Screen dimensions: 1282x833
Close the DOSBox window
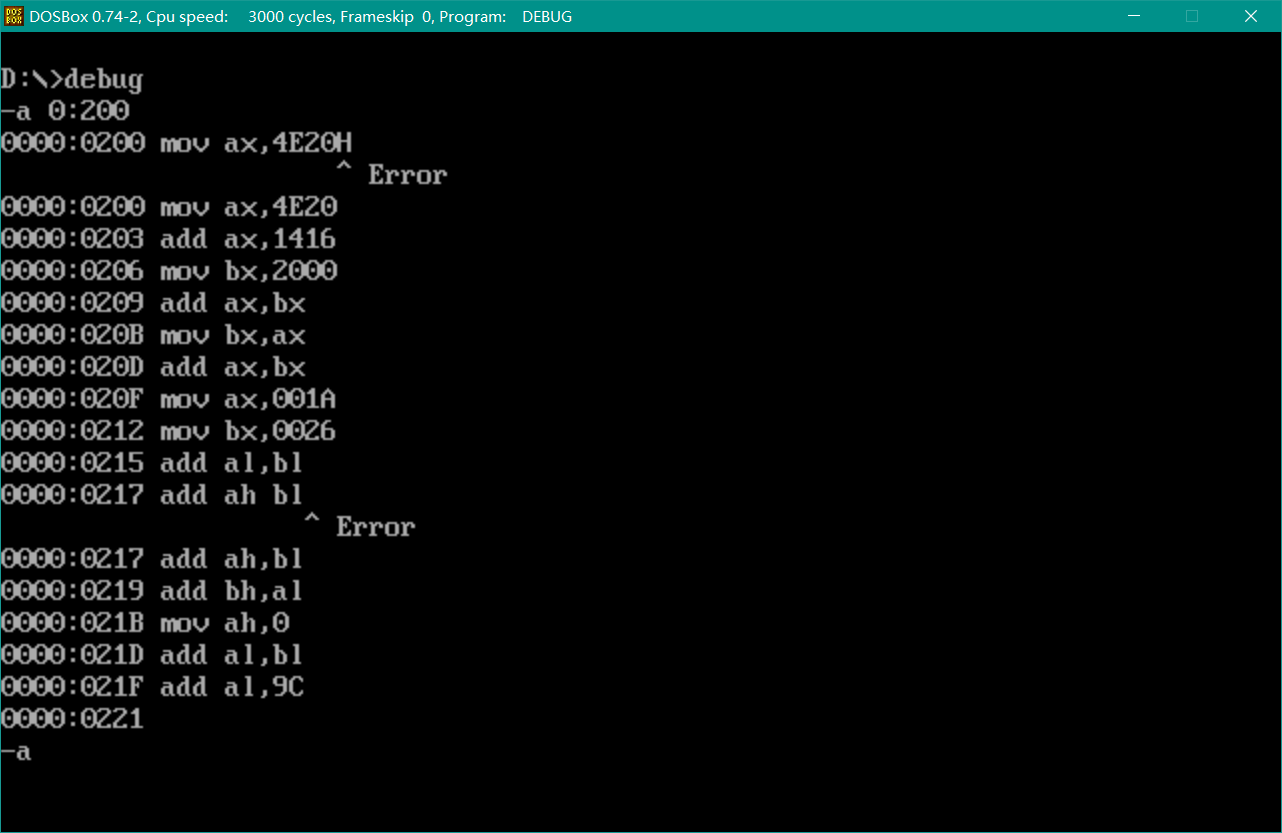click(x=1251, y=16)
